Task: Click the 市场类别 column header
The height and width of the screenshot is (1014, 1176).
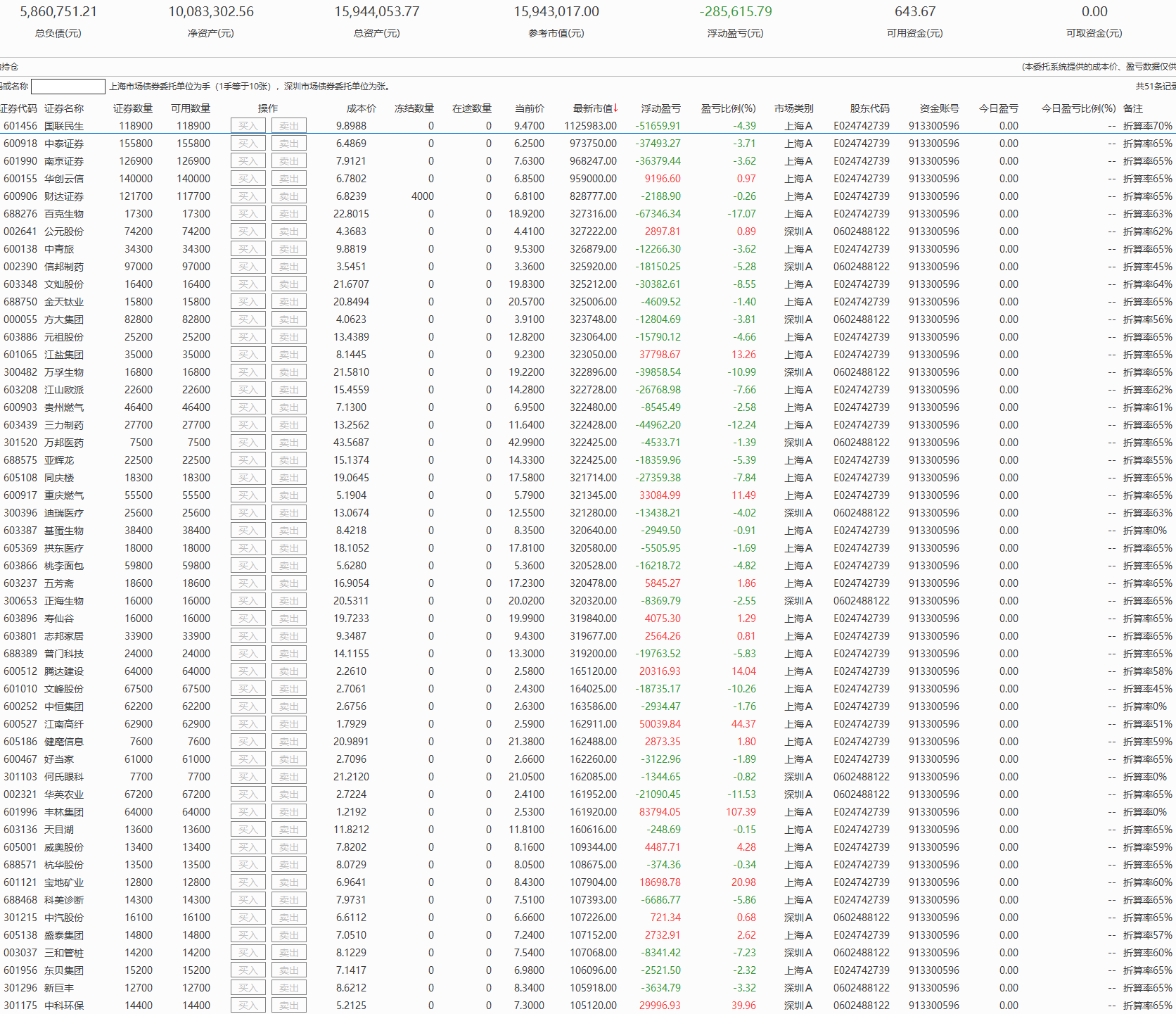Action: 793,108
